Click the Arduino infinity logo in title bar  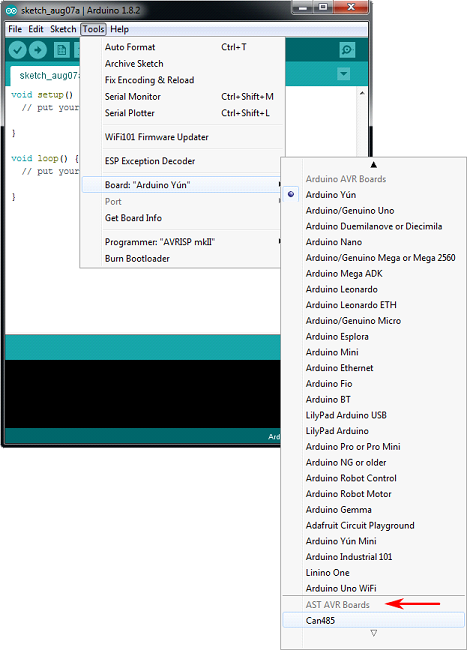pos(12,11)
